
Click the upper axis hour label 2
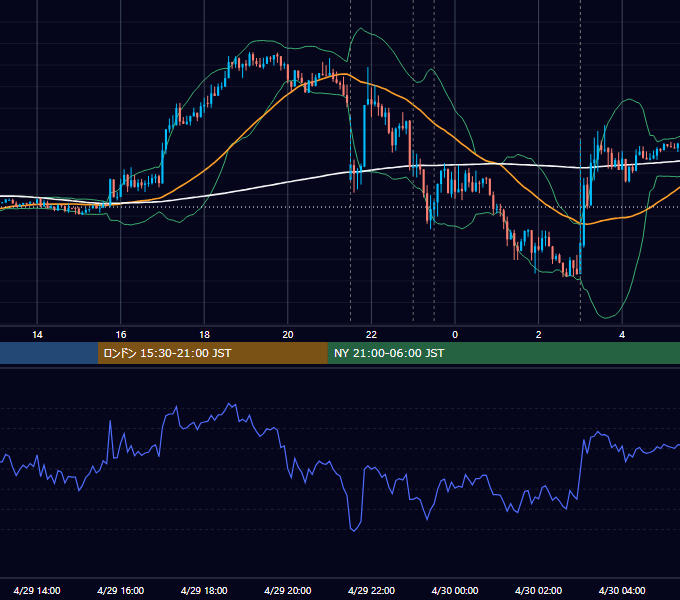(x=538, y=335)
